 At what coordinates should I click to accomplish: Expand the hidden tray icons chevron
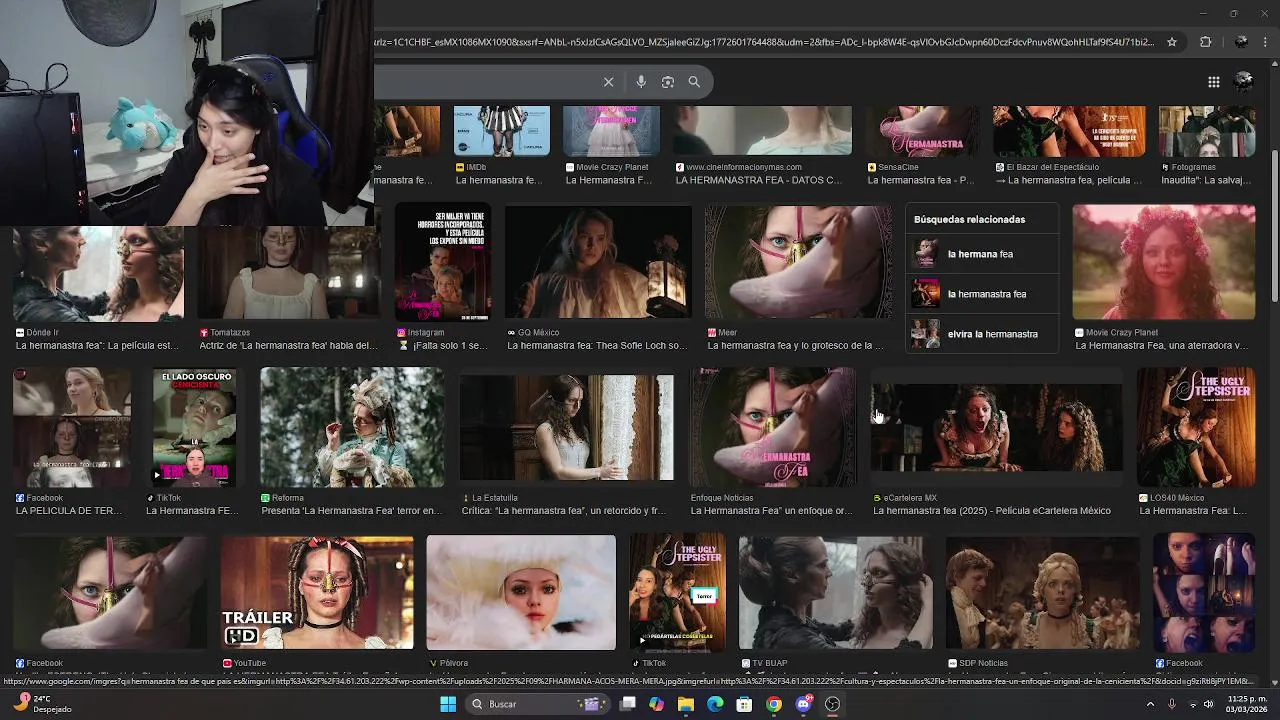point(1150,704)
